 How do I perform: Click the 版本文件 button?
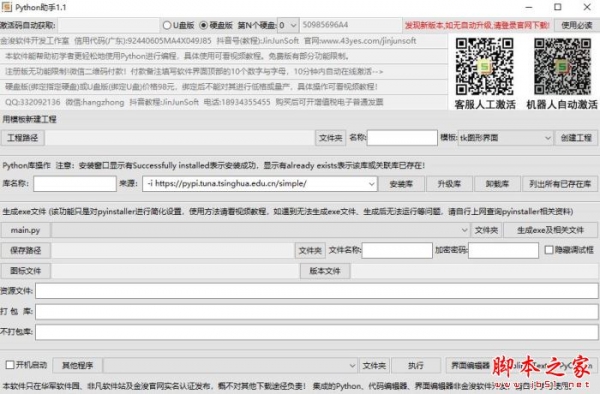click(x=325, y=271)
